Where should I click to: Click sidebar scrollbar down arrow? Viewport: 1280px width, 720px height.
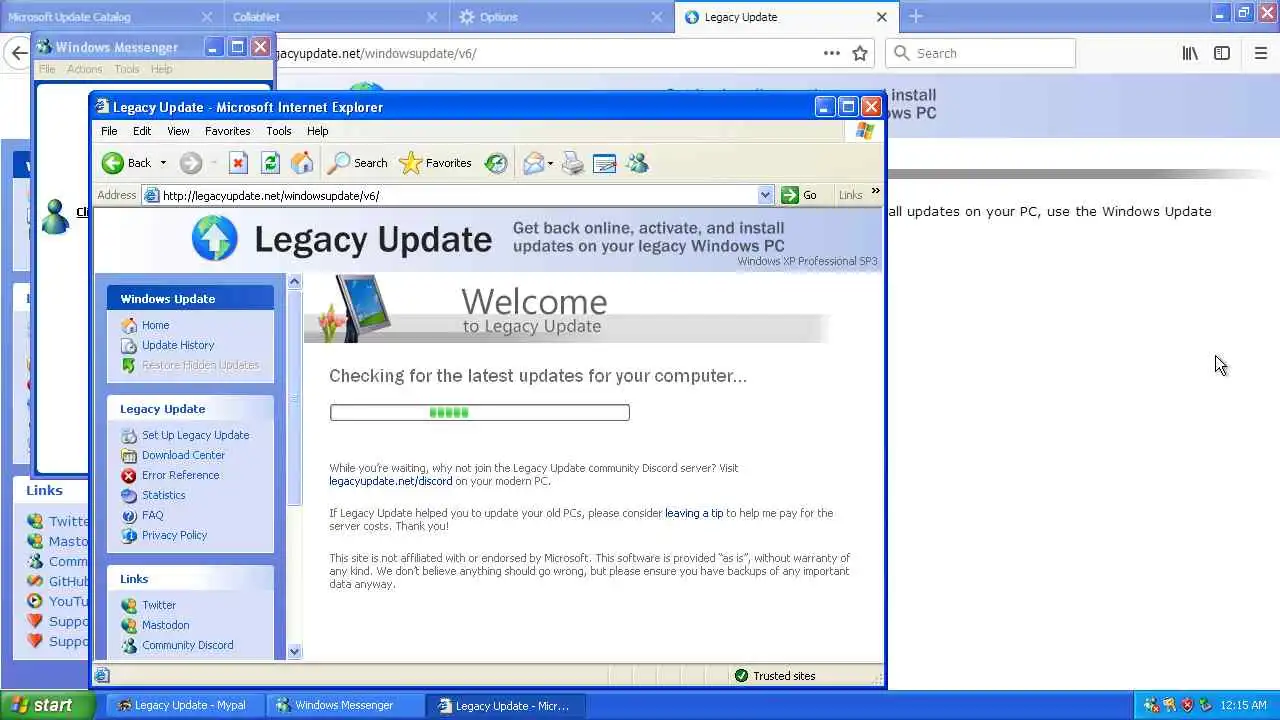pyautogui.click(x=294, y=651)
